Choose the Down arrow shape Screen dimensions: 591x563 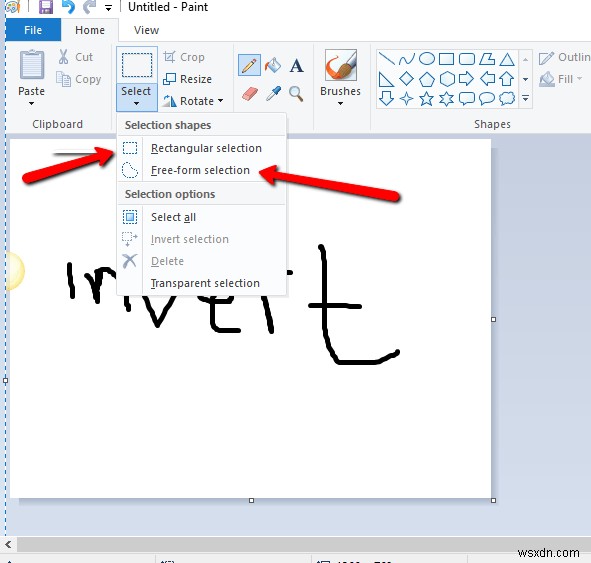(386, 98)
